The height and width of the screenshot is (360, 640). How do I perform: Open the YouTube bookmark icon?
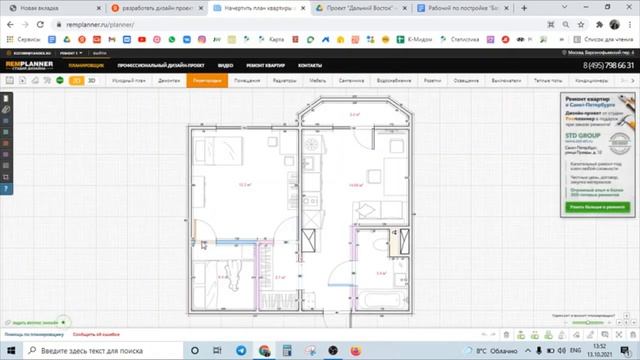pos(142,40)
